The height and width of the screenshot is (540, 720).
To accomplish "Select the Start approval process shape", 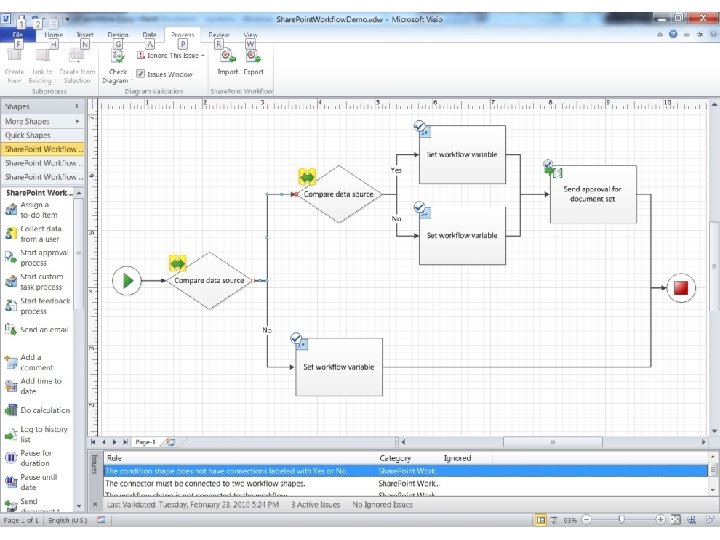I will tap(38, 258).
